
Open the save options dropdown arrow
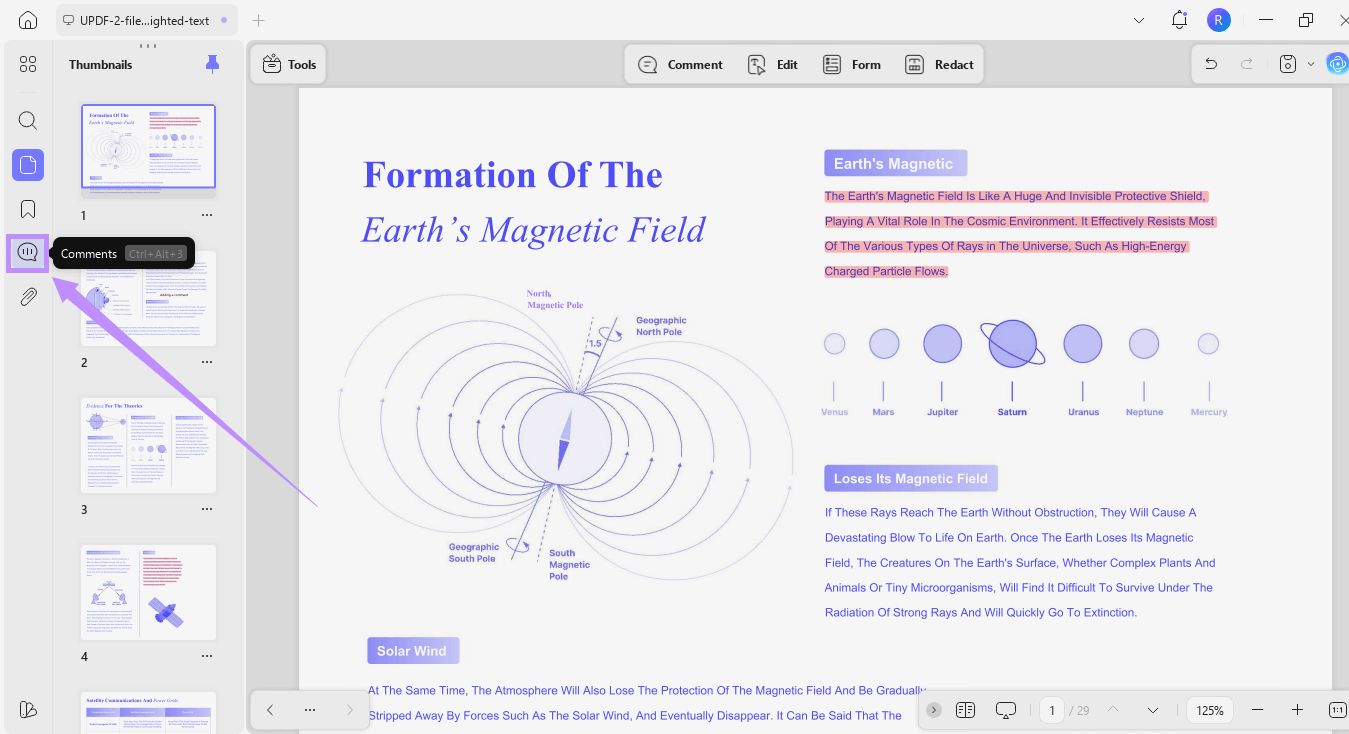click(1311, 64)
